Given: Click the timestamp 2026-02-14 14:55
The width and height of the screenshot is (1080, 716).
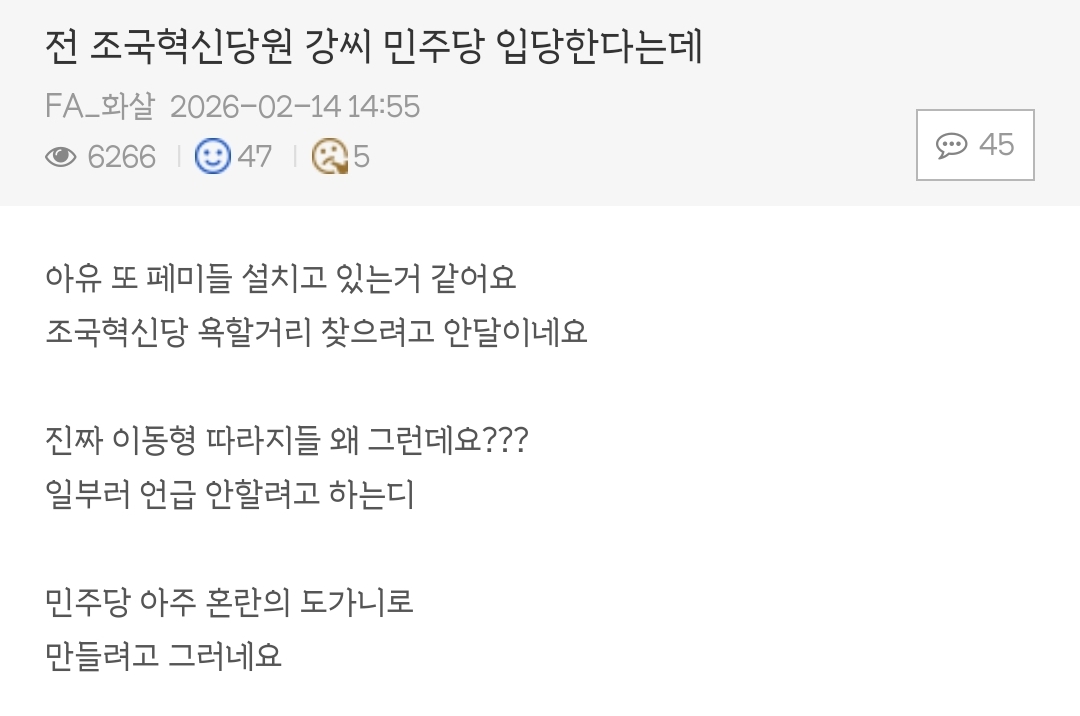Looking at the screenshot, I should click(295, 106).
